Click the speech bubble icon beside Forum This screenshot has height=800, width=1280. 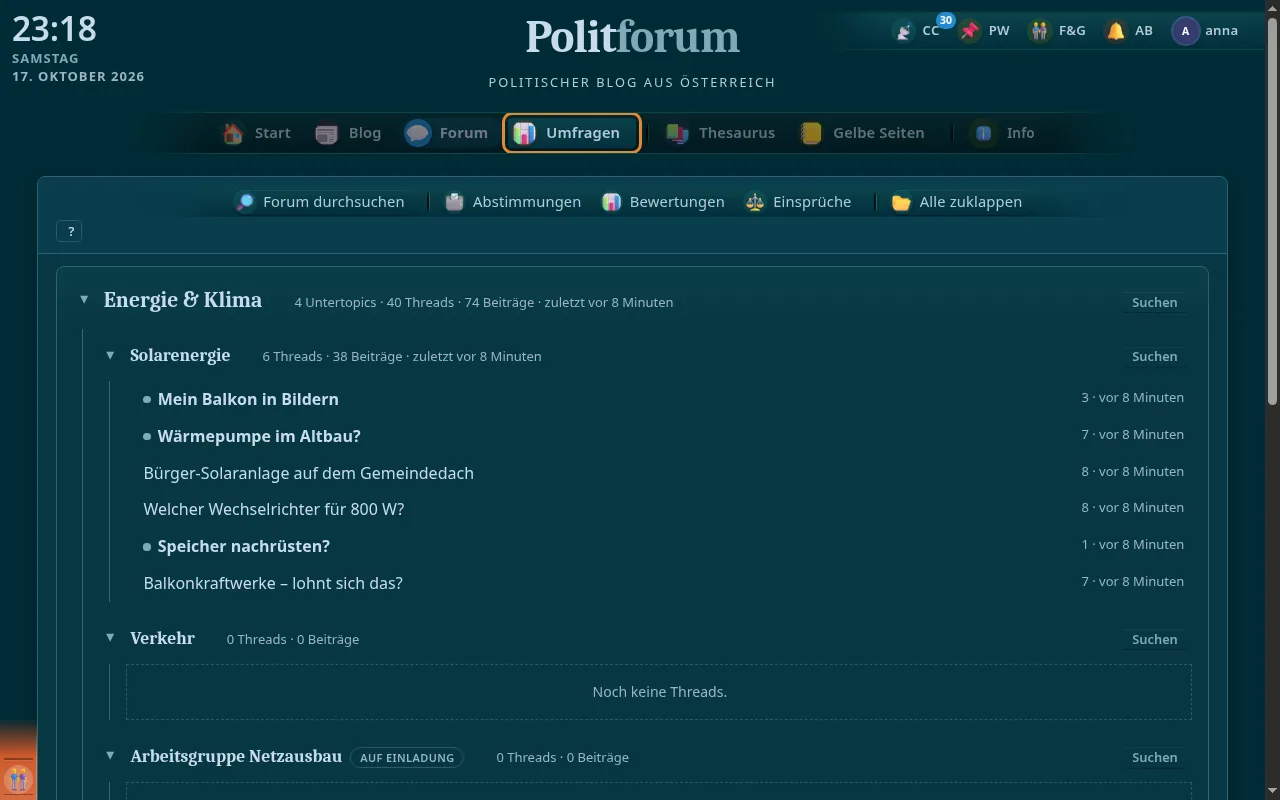(418, 133)
